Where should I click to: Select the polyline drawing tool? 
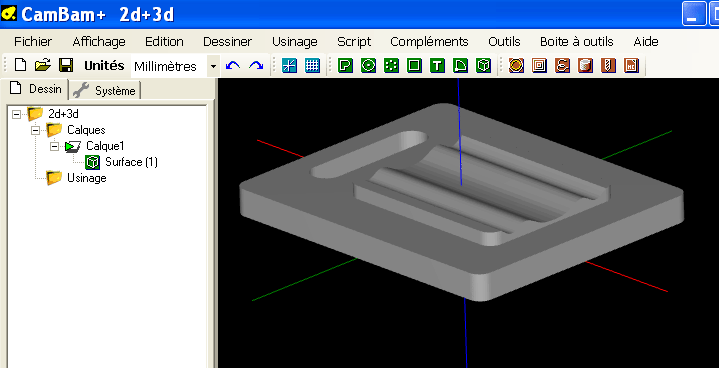[x=345, y=66]
